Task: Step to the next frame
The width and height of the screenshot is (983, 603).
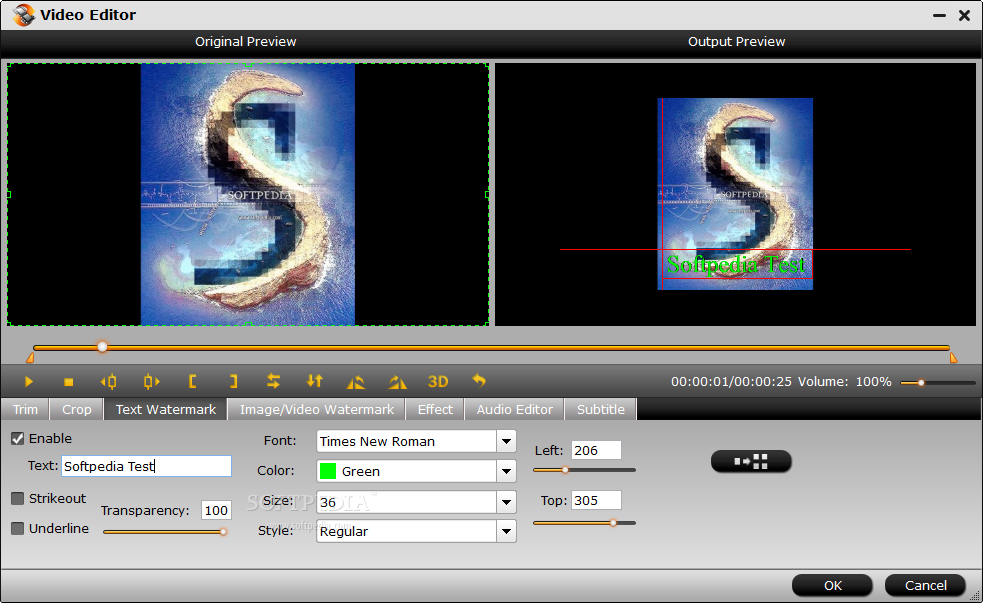Action: (x=151, y=381)
